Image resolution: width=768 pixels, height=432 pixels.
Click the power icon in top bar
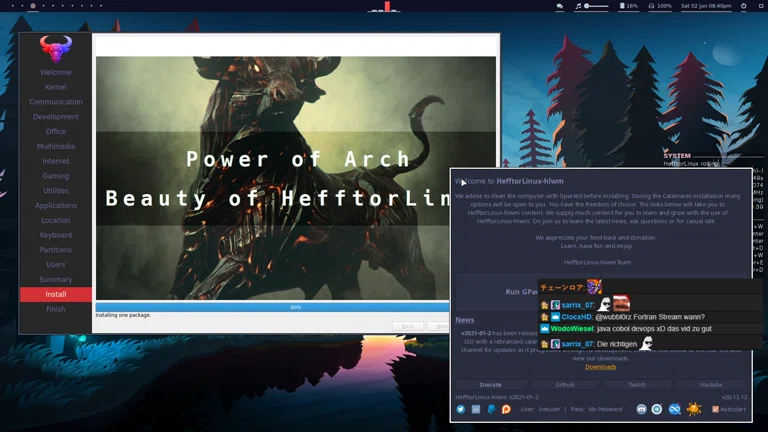[744, 6]
